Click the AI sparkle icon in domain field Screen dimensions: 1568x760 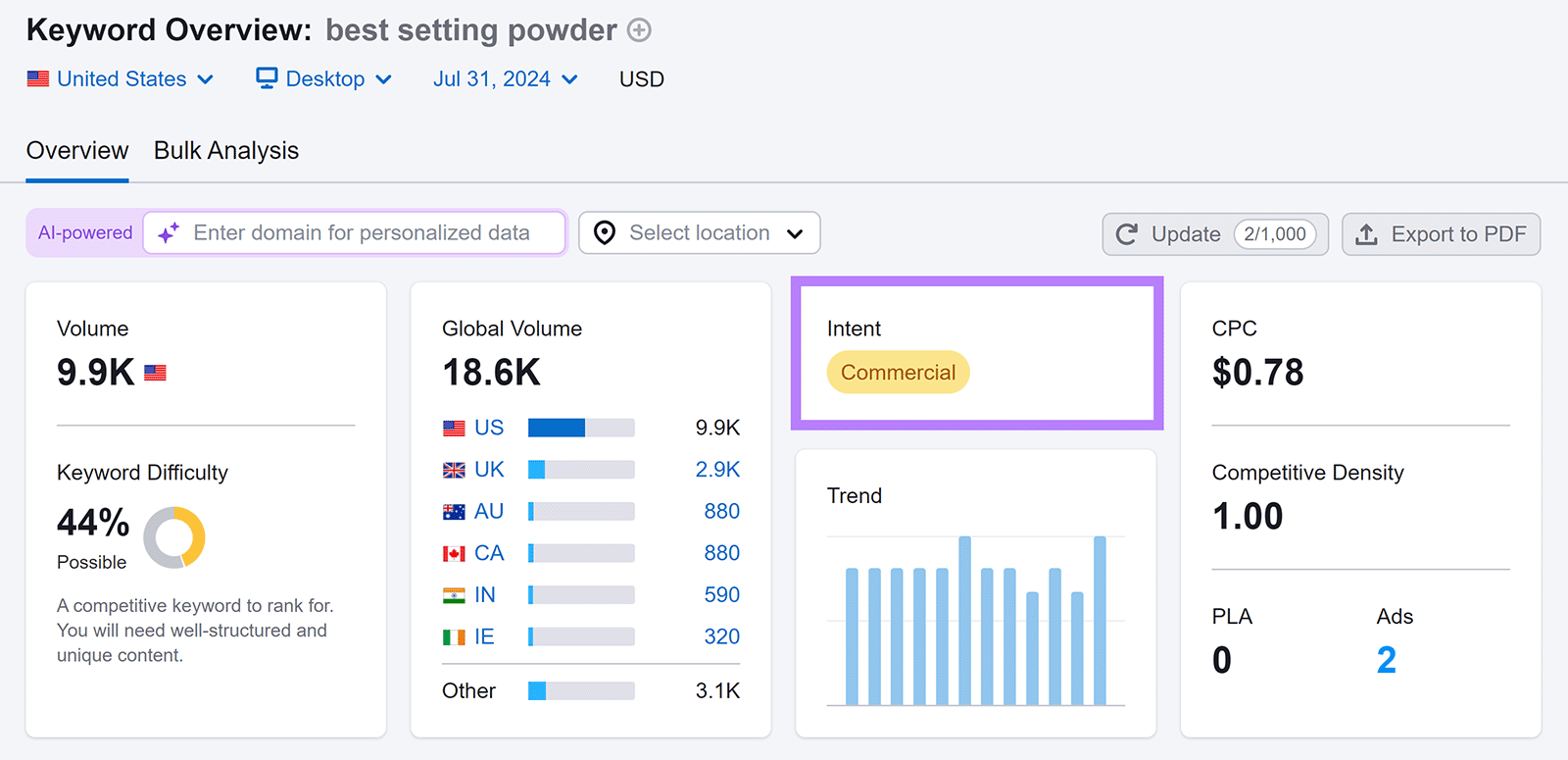[x=169, y=233]
